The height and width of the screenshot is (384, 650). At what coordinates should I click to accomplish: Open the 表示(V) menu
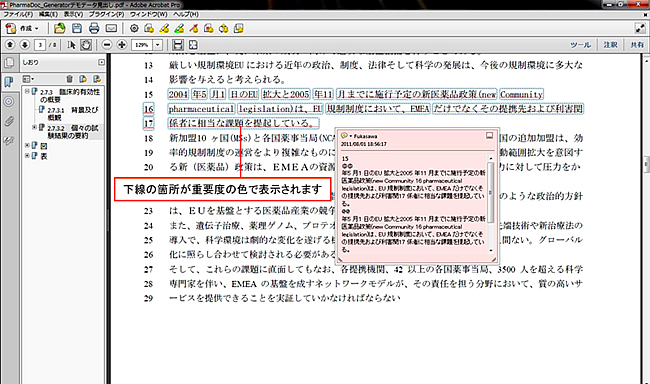[x=73, y=14]
